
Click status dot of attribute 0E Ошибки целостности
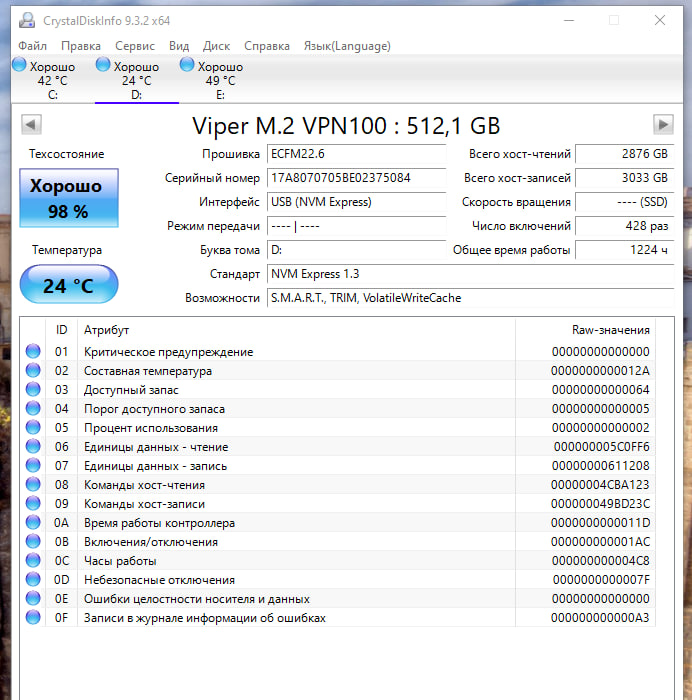[33, 599]
